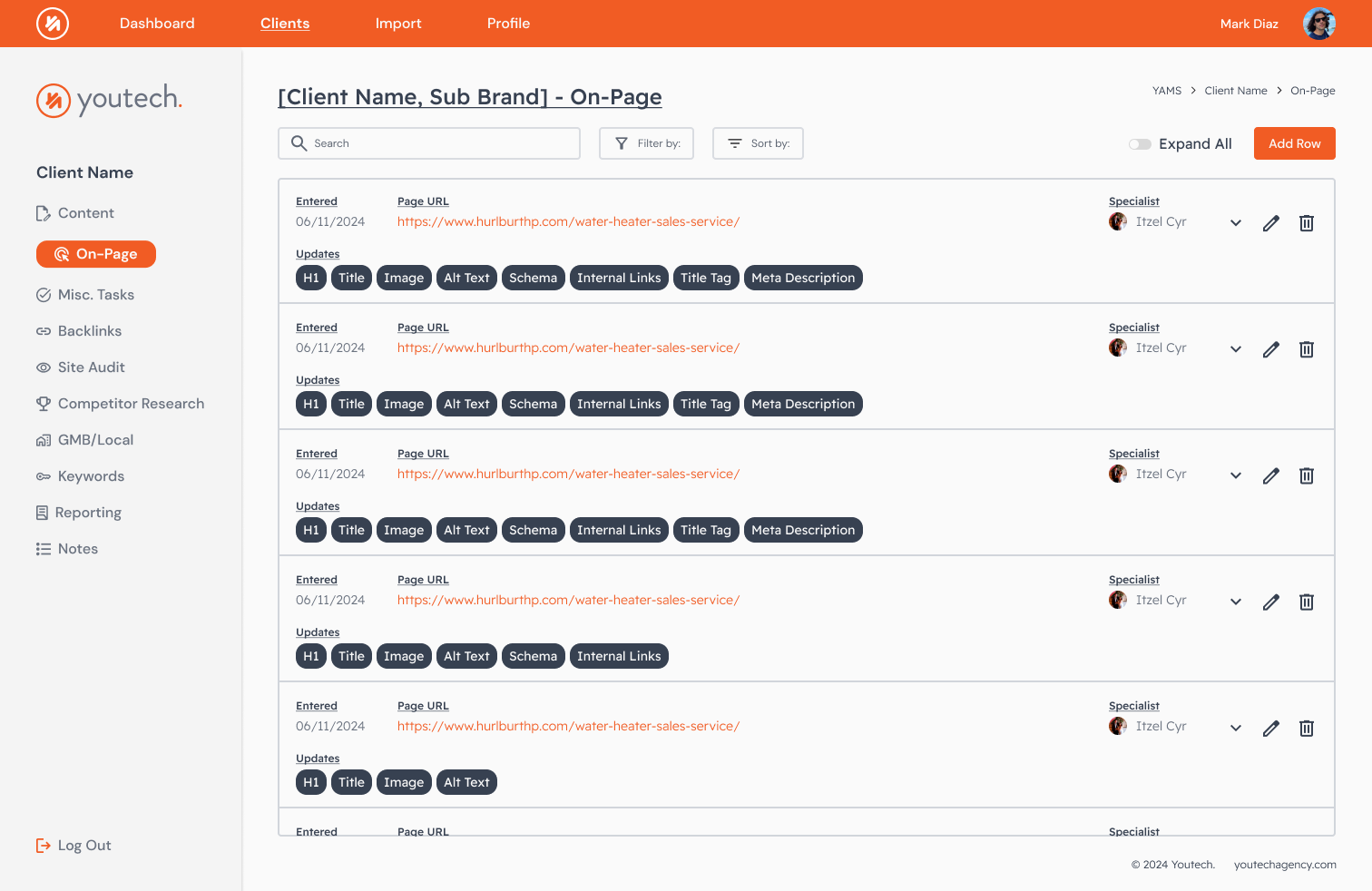Expand the second row chevron
This screenshot has width=1372, height=891.
pos(1236,349)
